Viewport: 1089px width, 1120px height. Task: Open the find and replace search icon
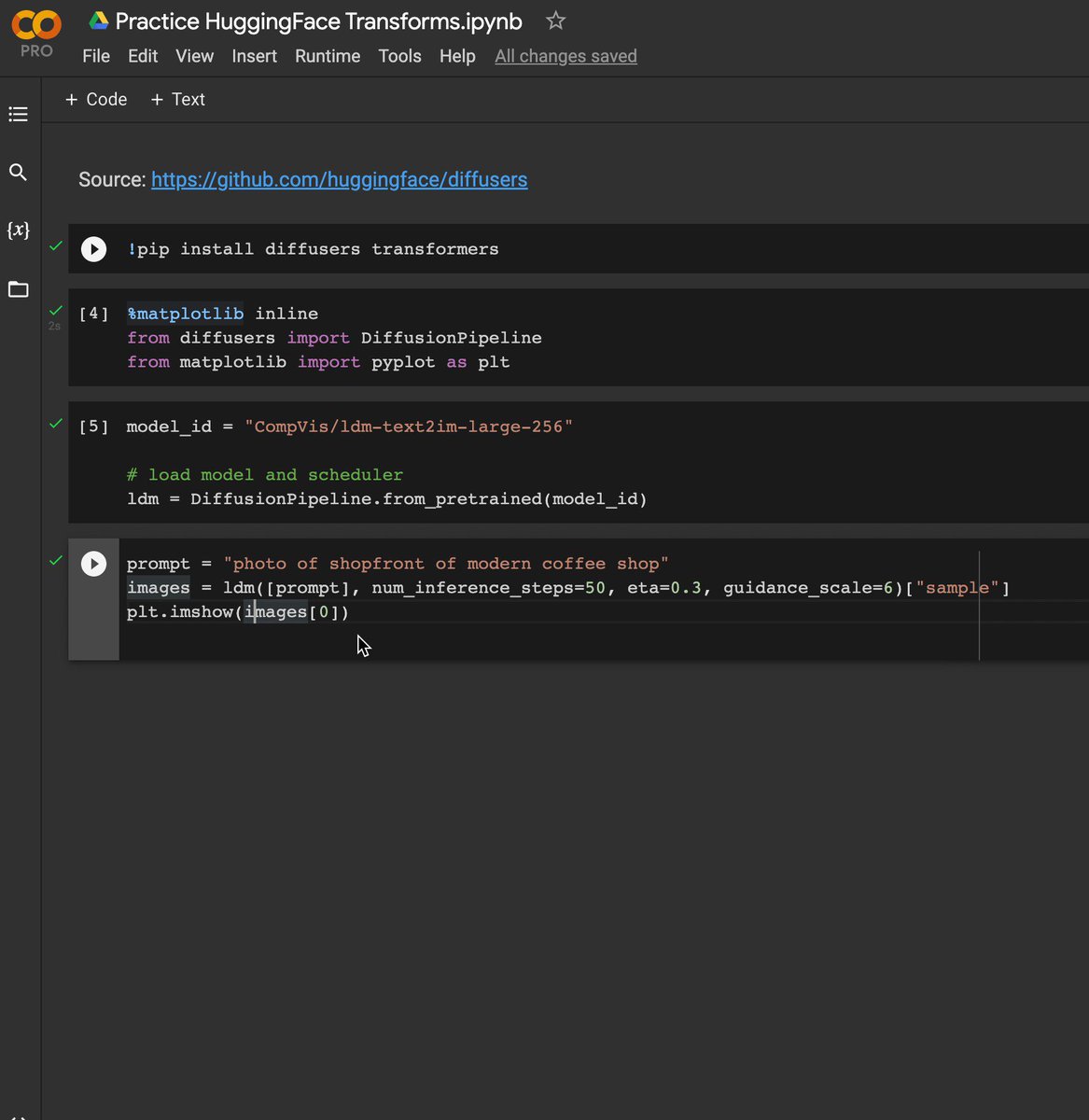coord(18,173)
